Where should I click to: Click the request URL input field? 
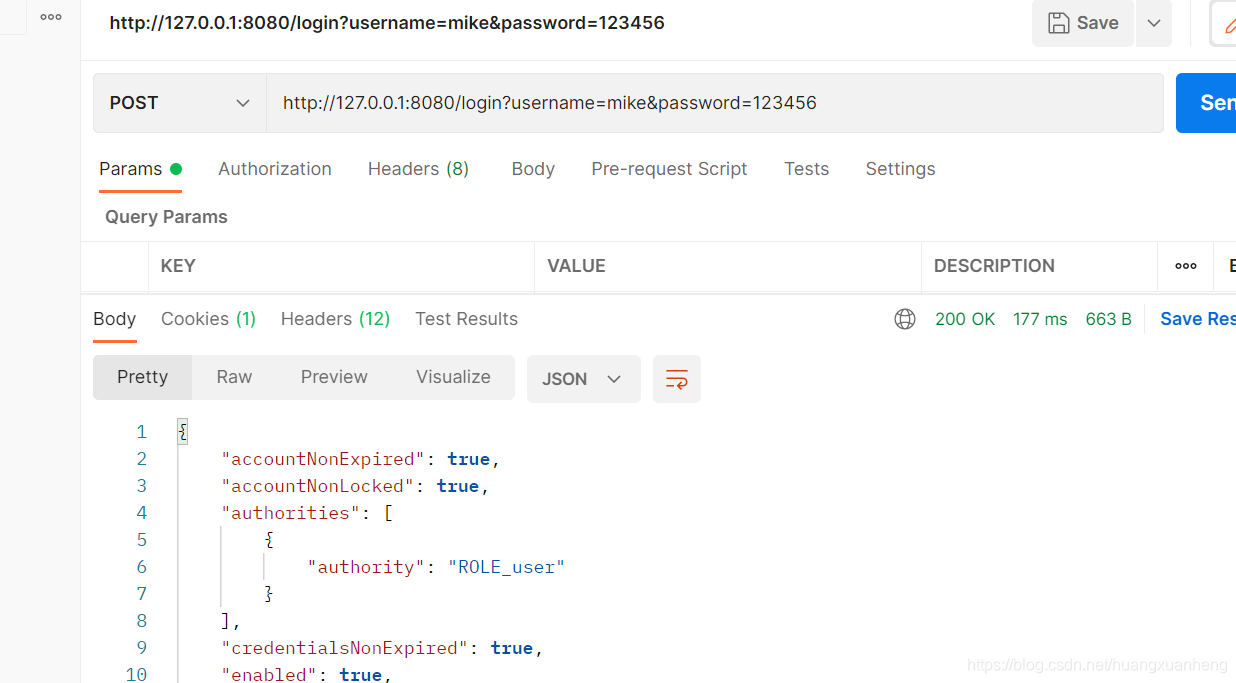click(x=714, y=103)
